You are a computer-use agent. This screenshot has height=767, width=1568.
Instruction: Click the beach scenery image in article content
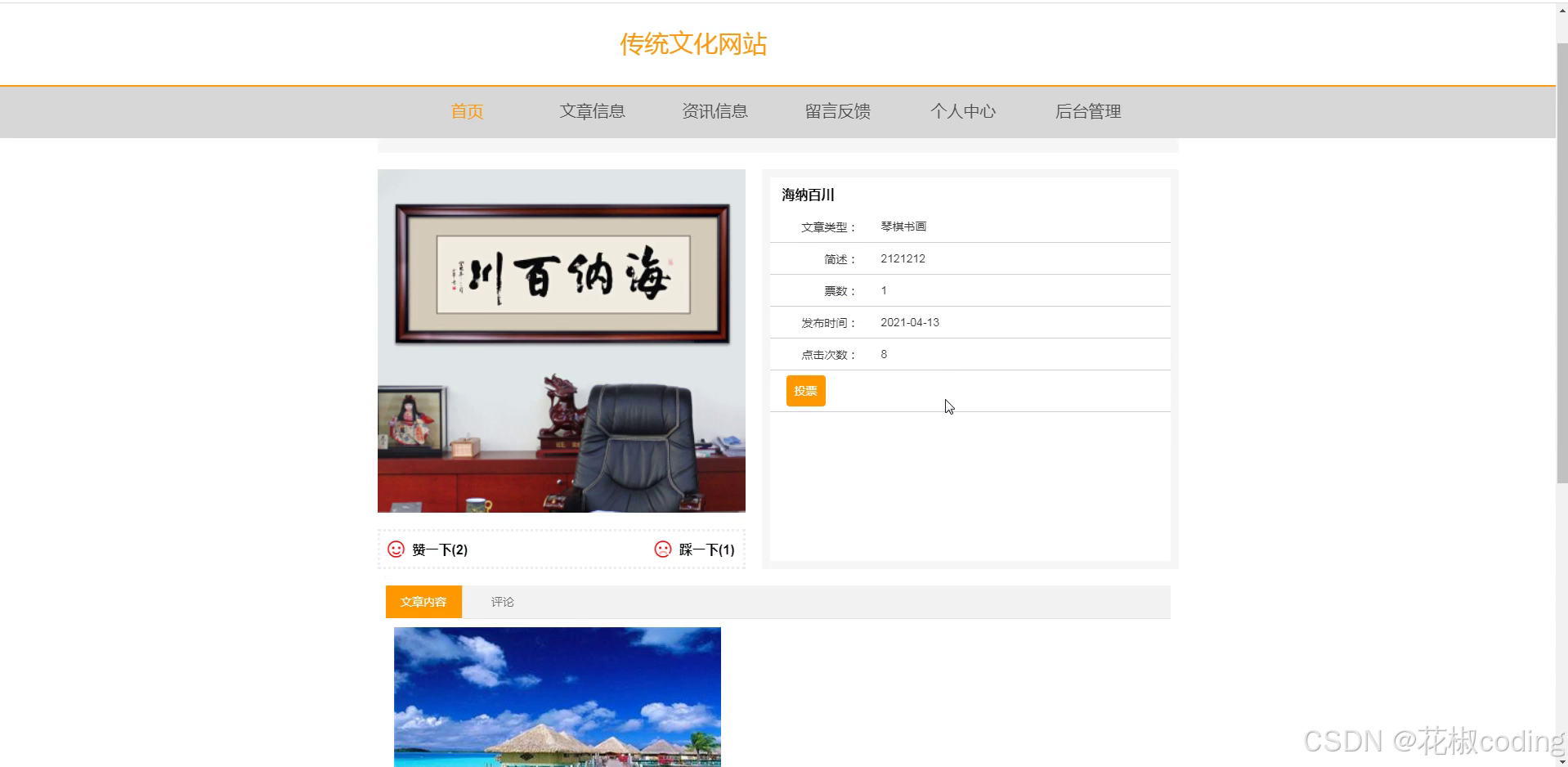(557, 697)
